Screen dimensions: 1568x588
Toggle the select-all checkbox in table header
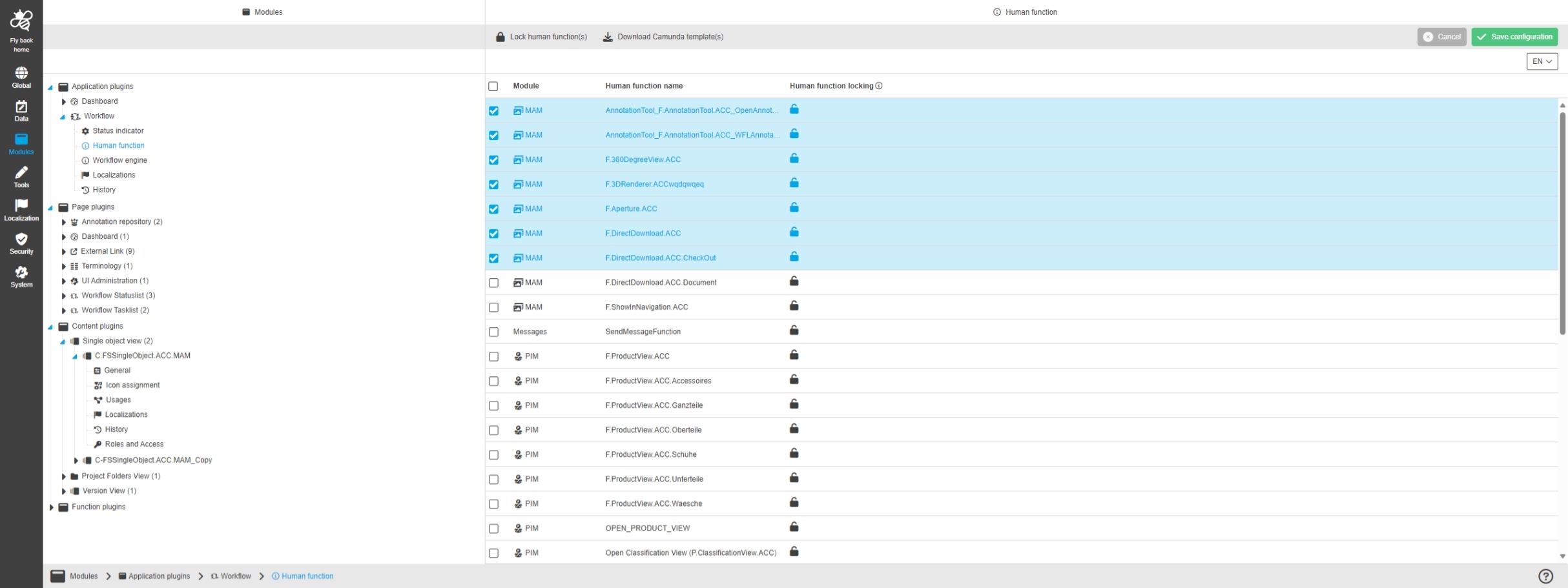(493, 86)
